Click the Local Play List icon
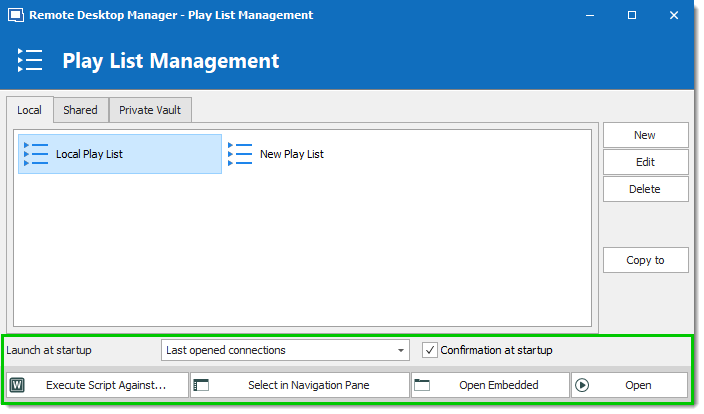704x414 pixels. click(36, 154)
